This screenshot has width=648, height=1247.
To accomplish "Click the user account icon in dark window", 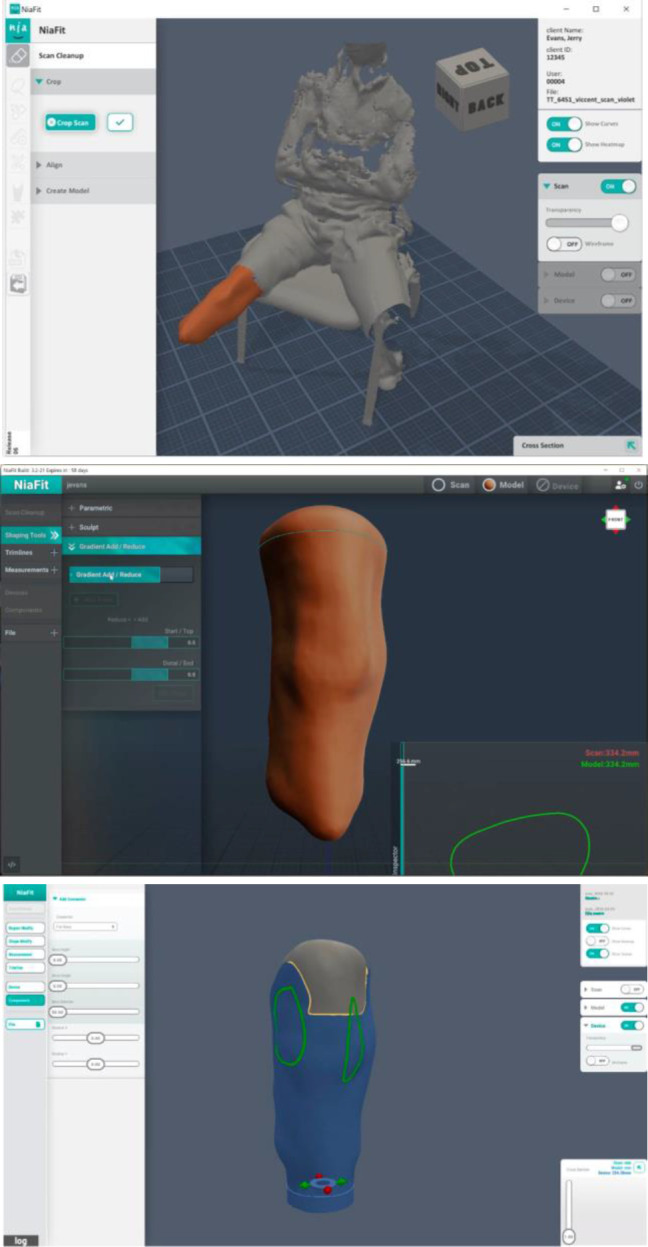I will point(621,485).
